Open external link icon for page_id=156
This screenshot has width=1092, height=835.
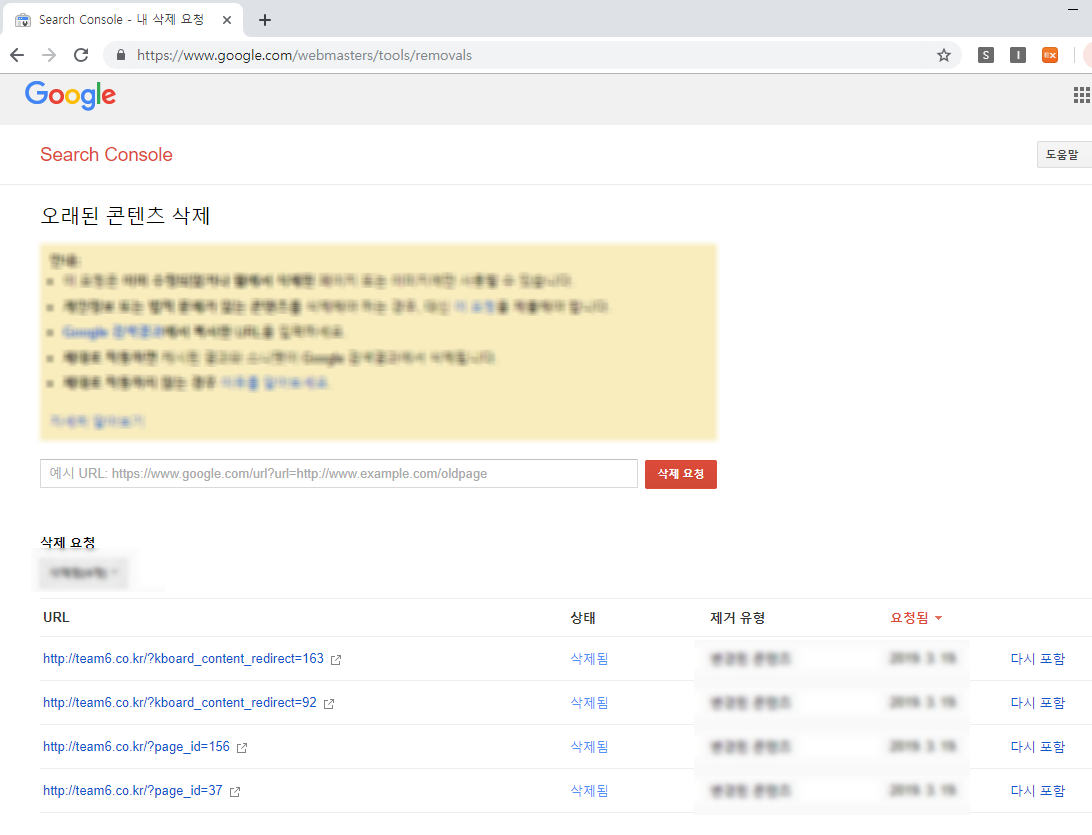(242, 748)
